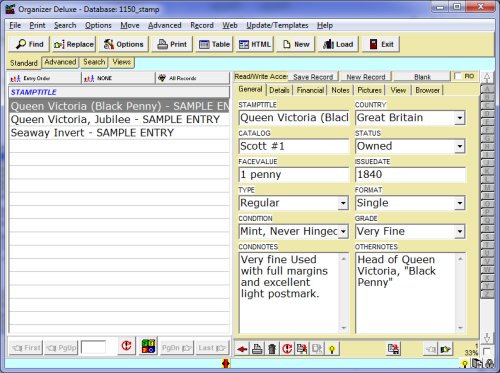Open the CONDITION dropdown arrow
The height and width of the screenshot is (373, 500).
[x=343, y=231]
